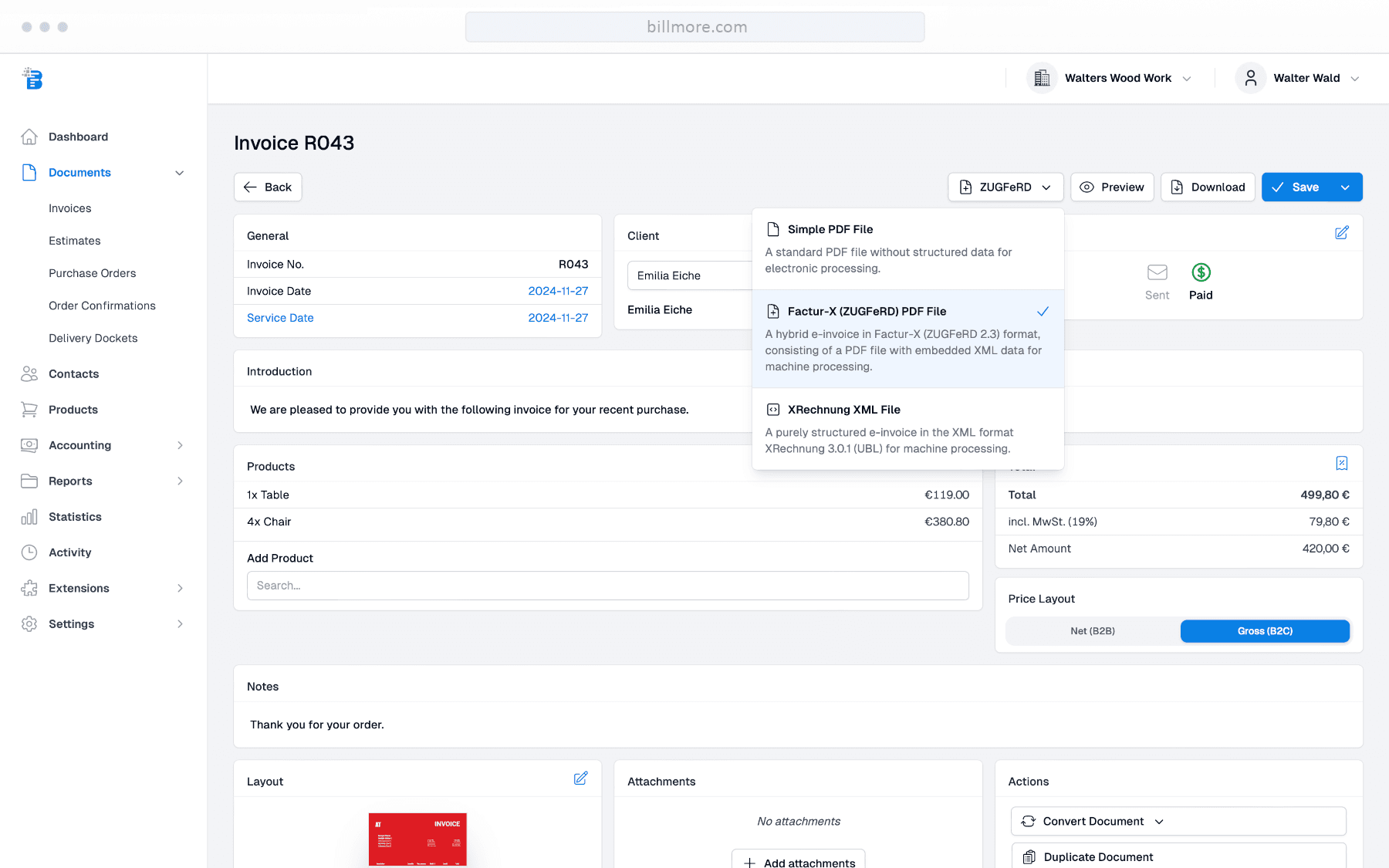1389x868 pixels.
Task: Click the Activity clock icon
Action: click(29, 552)
